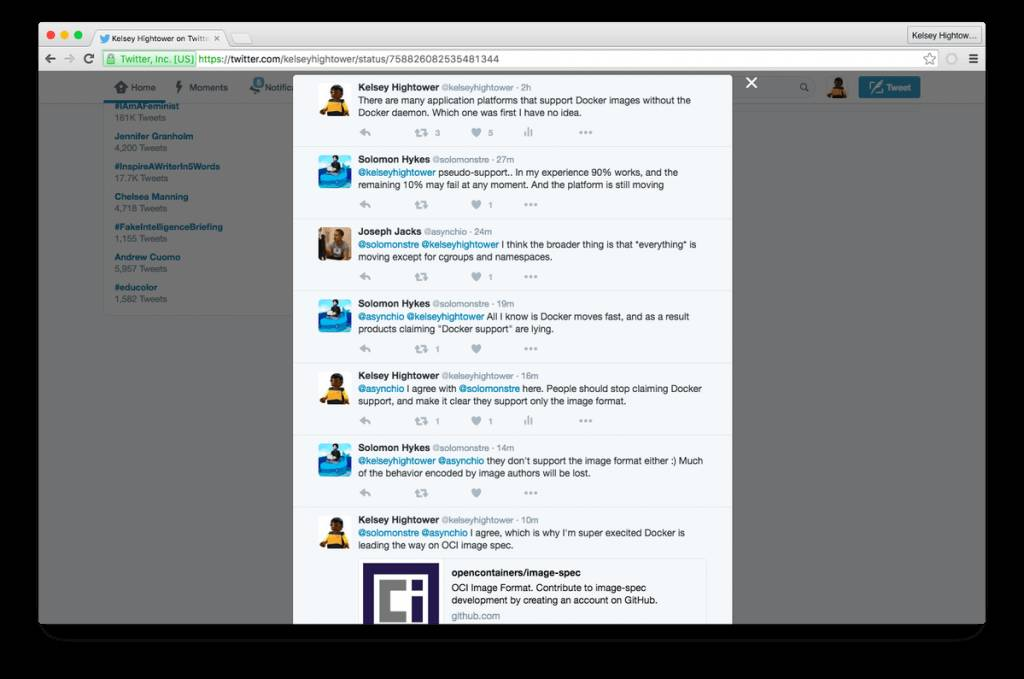
Task: Compose a new tweet with Tweet button
Action: [889, 87]
